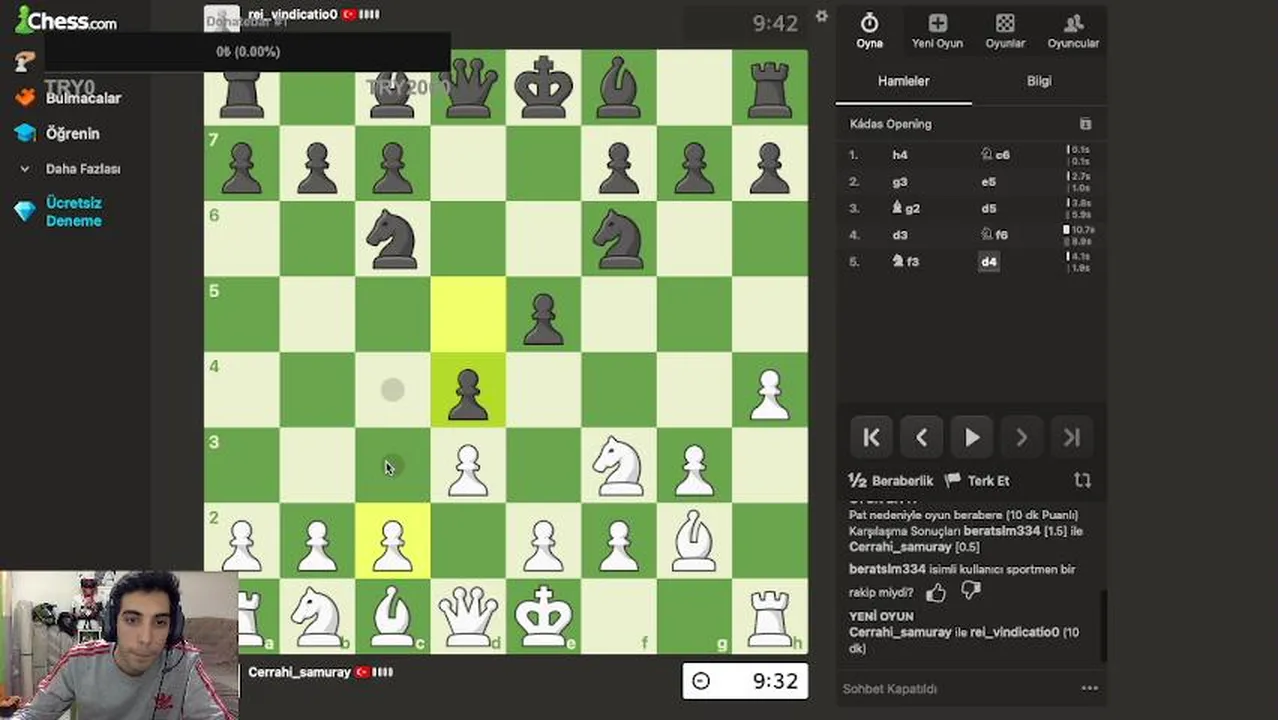The height and width of the screenshot is (720, 1278).
Task: Select move Nc6 in the move list
Action: [996, 155]
